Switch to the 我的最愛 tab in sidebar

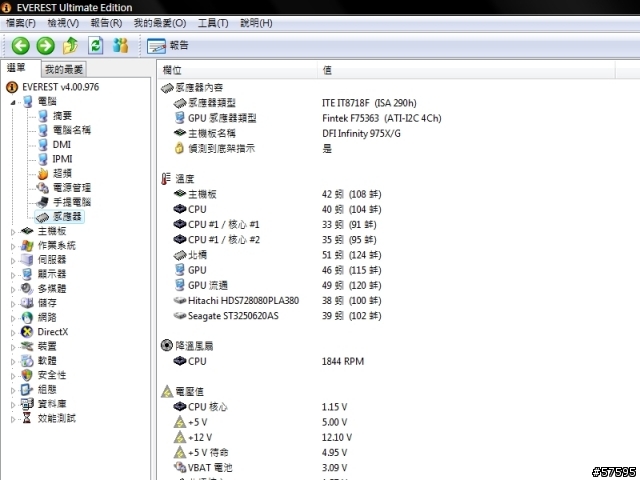[64, 69]
